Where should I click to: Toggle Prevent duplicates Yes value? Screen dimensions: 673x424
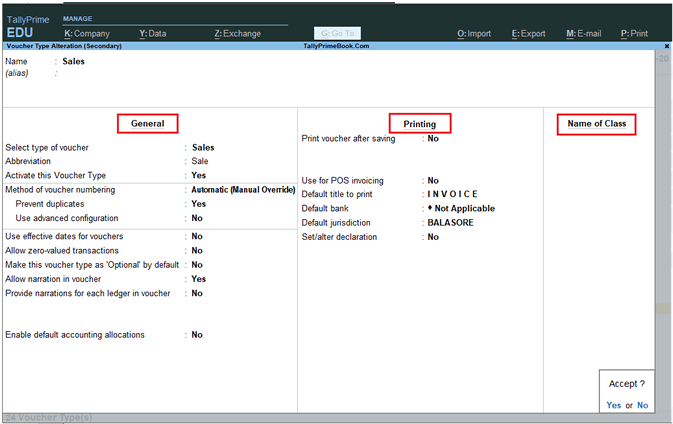[x=198, y=204]
